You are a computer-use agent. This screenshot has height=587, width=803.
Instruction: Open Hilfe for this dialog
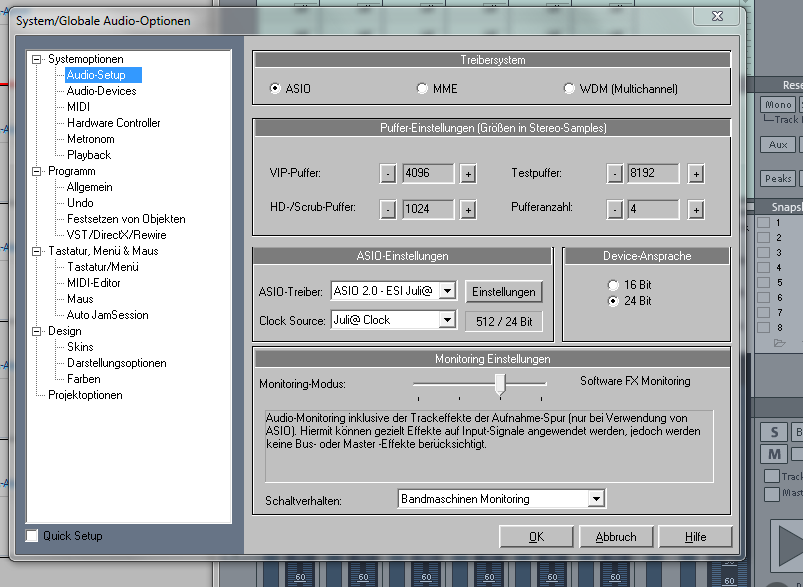click(x=695, y=537)
